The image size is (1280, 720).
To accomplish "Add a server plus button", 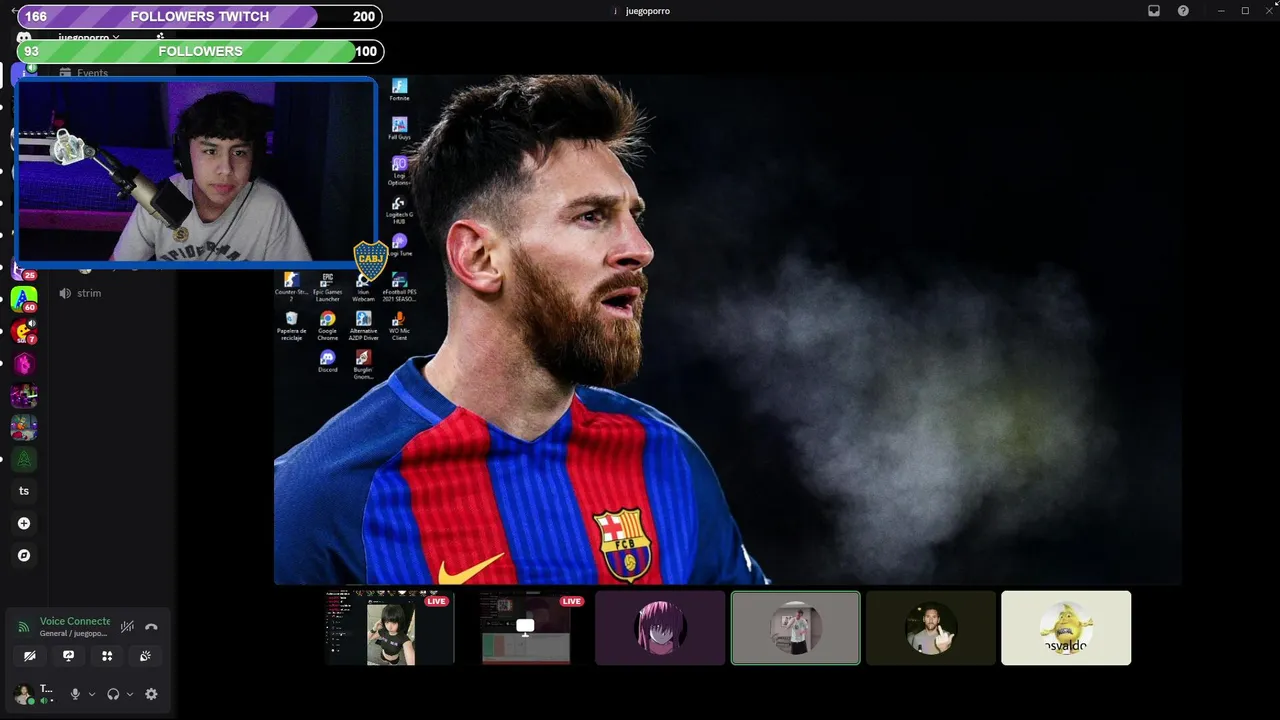I will 24,523.
